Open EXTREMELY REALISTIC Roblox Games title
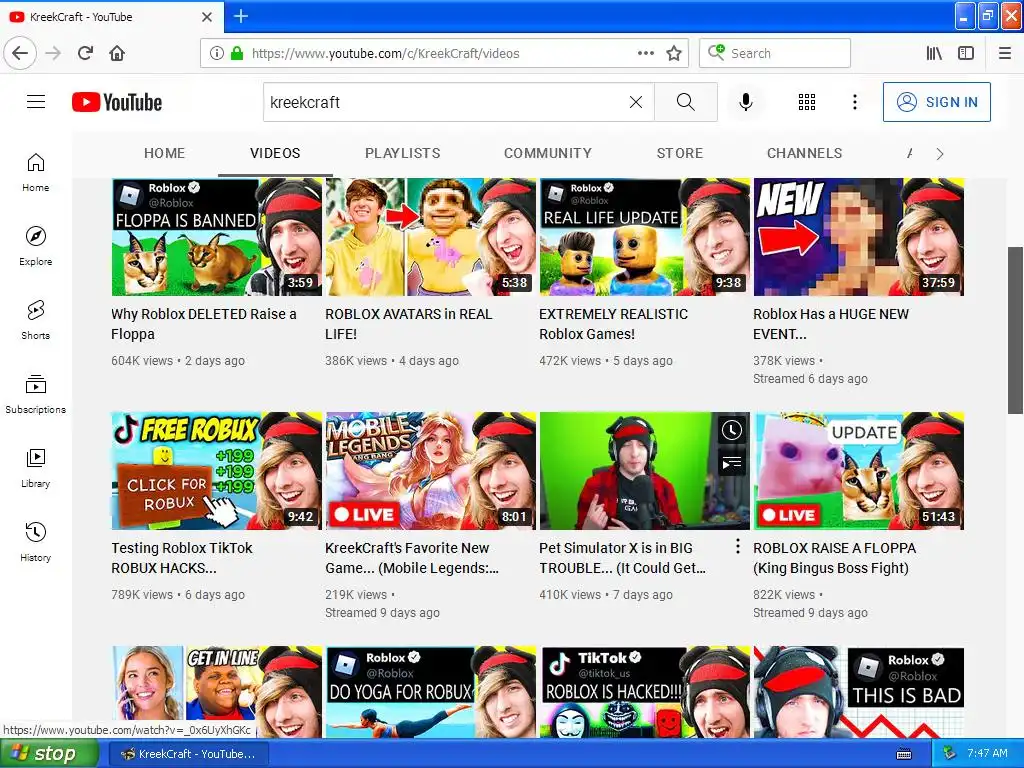This screenshot has height=768, width=1024. 613,324
